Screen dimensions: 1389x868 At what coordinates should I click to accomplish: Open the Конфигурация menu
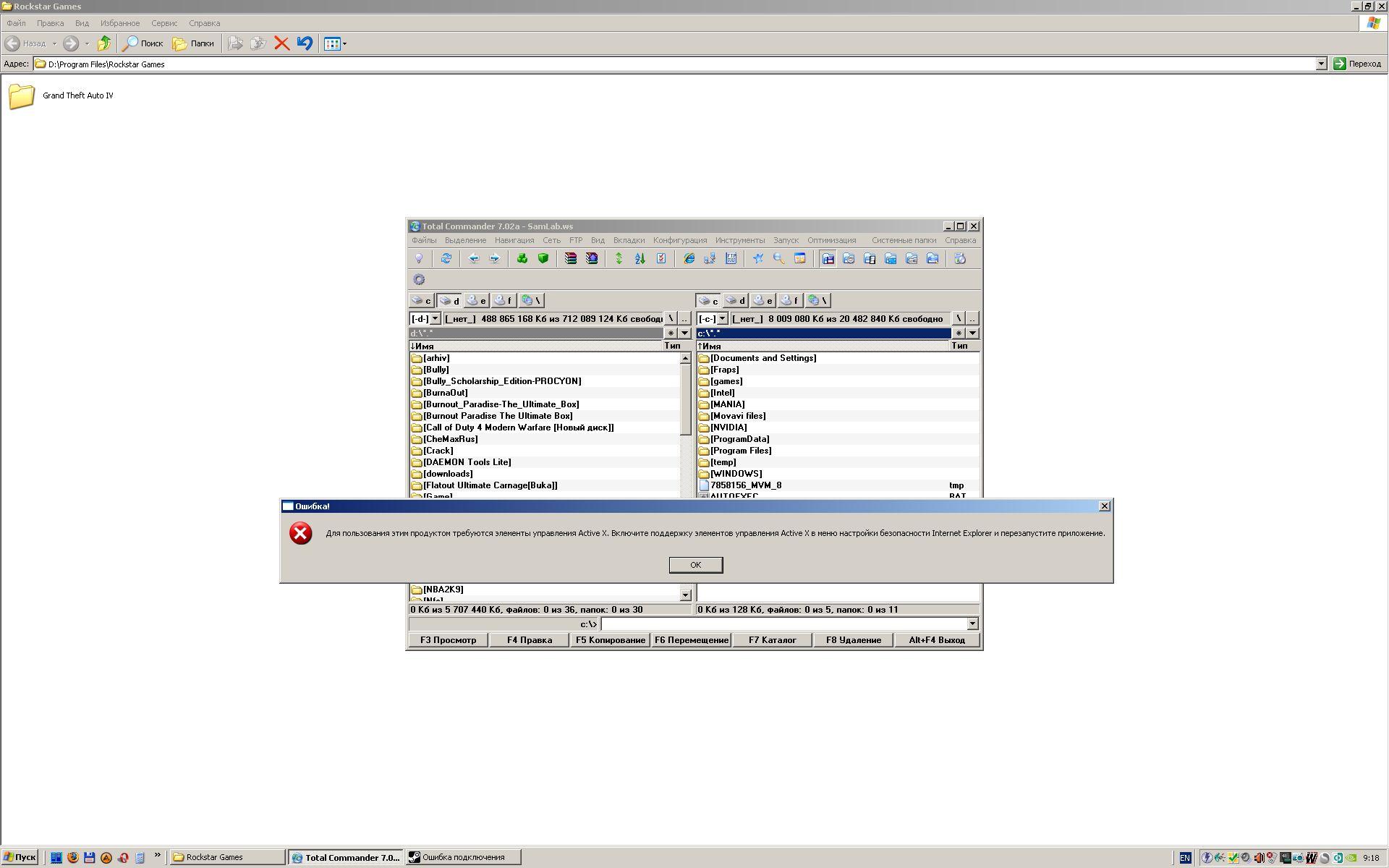coord(679,240)
